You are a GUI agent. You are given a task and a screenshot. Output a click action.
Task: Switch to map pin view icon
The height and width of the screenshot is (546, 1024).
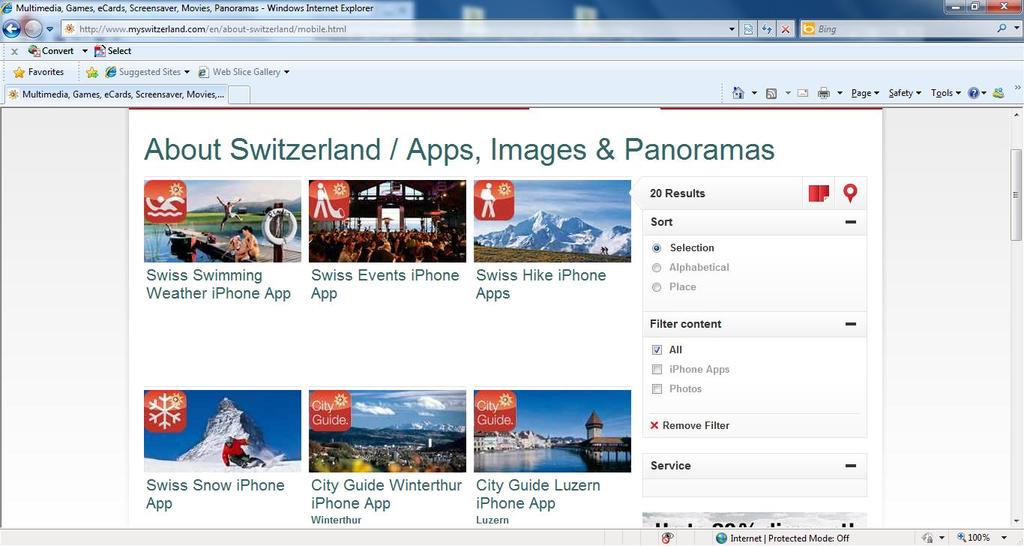850,193
